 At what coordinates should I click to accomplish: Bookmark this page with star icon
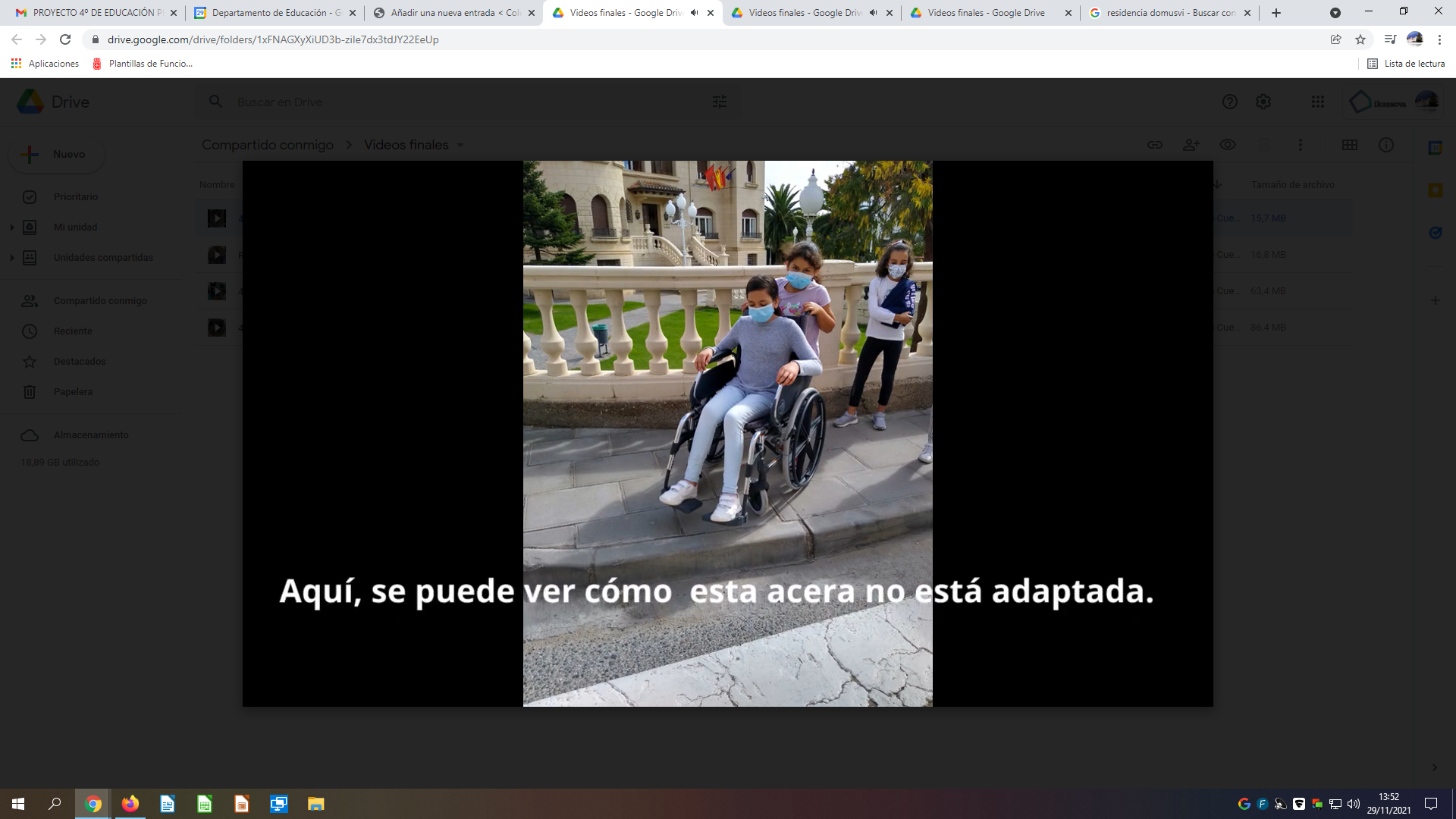pos(1360,39)
